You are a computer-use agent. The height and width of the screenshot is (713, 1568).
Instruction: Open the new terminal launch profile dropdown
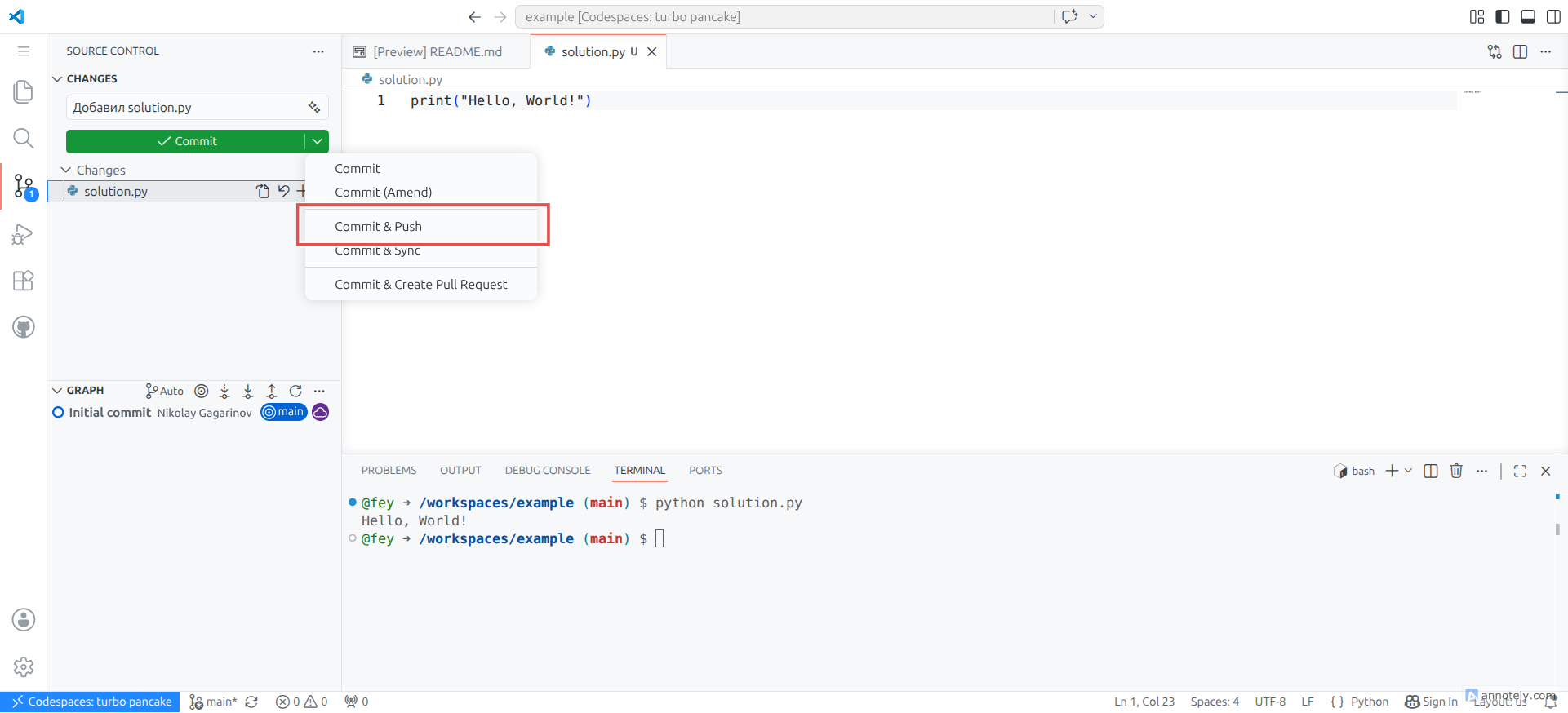(x=1408, y=471)
